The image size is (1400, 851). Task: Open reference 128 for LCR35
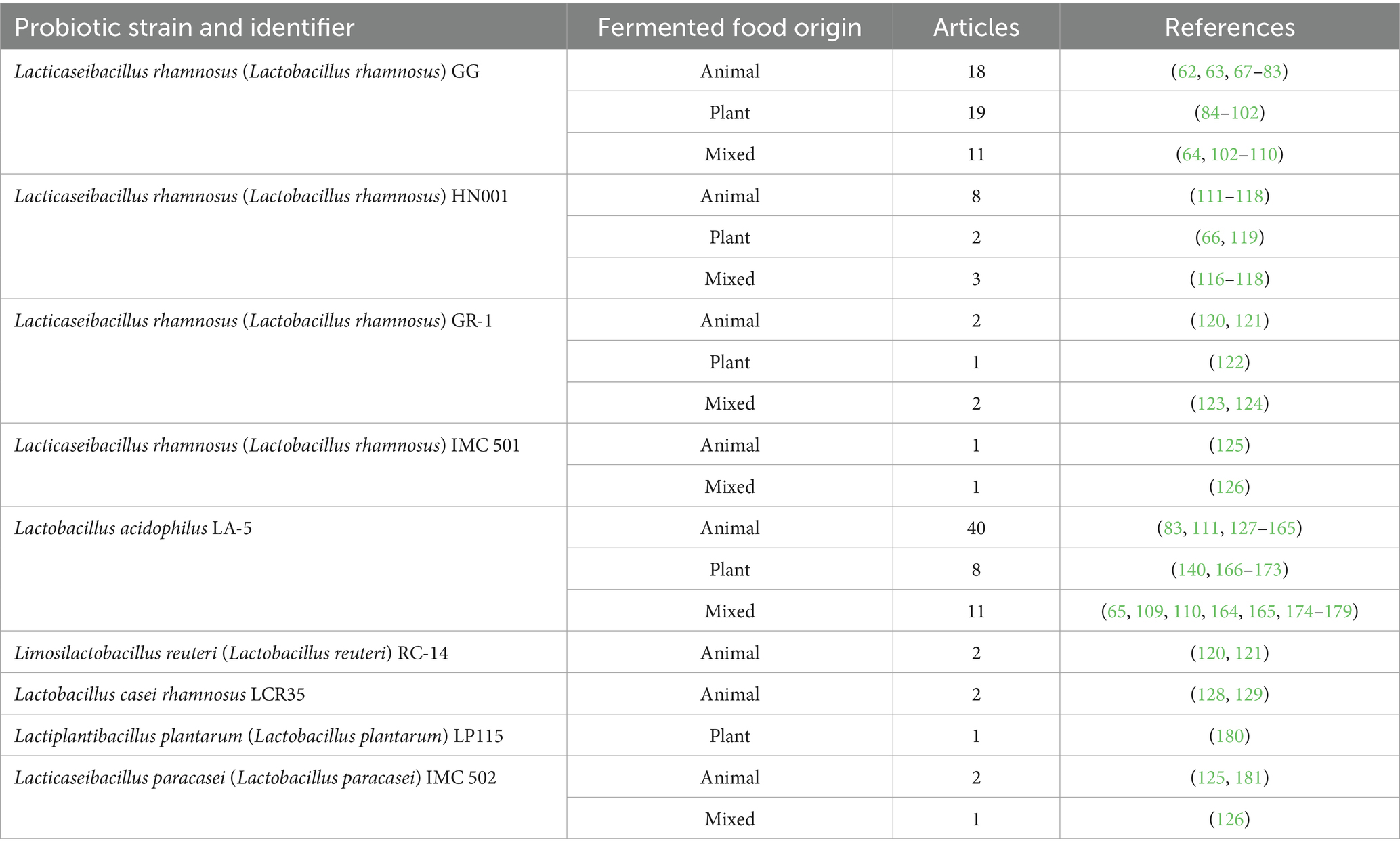(x=1210, y=695)
